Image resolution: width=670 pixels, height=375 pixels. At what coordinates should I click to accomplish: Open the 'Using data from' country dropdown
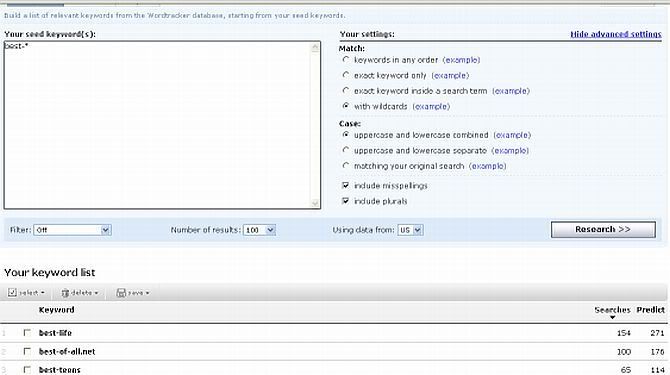click(410, 230)
